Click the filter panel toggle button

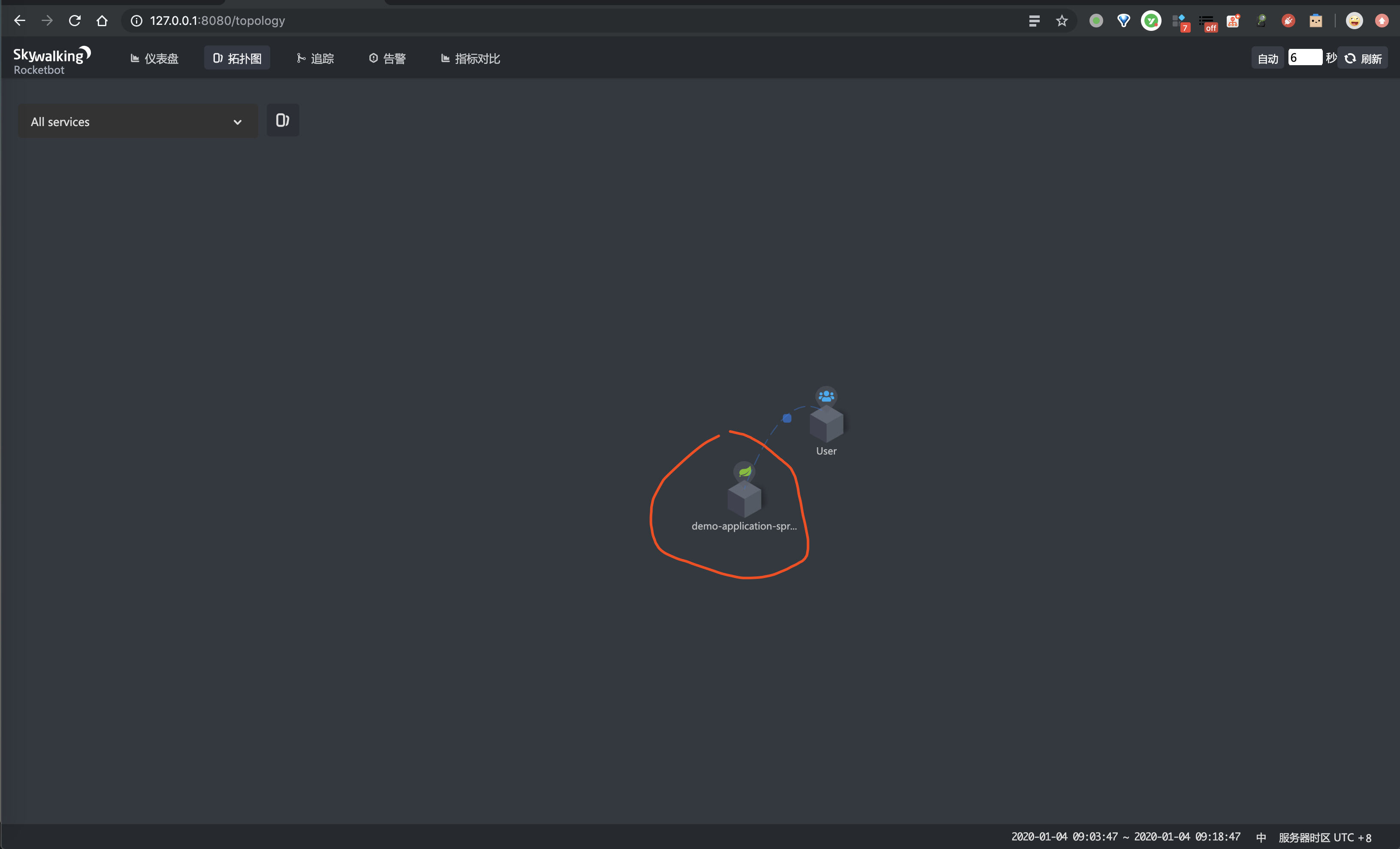(x=283, y=120)
